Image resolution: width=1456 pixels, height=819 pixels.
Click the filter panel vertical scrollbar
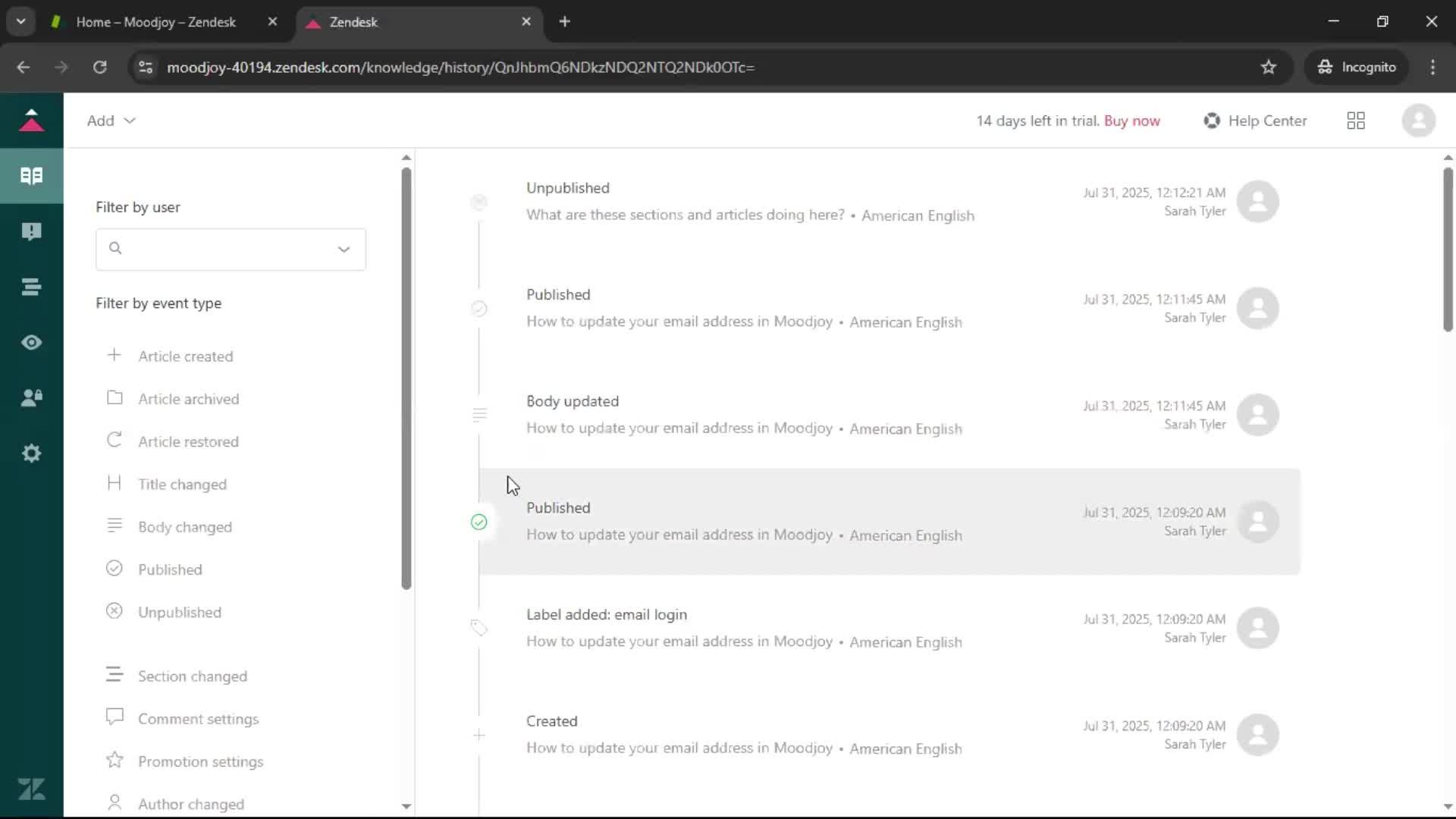tap(406, 378)
